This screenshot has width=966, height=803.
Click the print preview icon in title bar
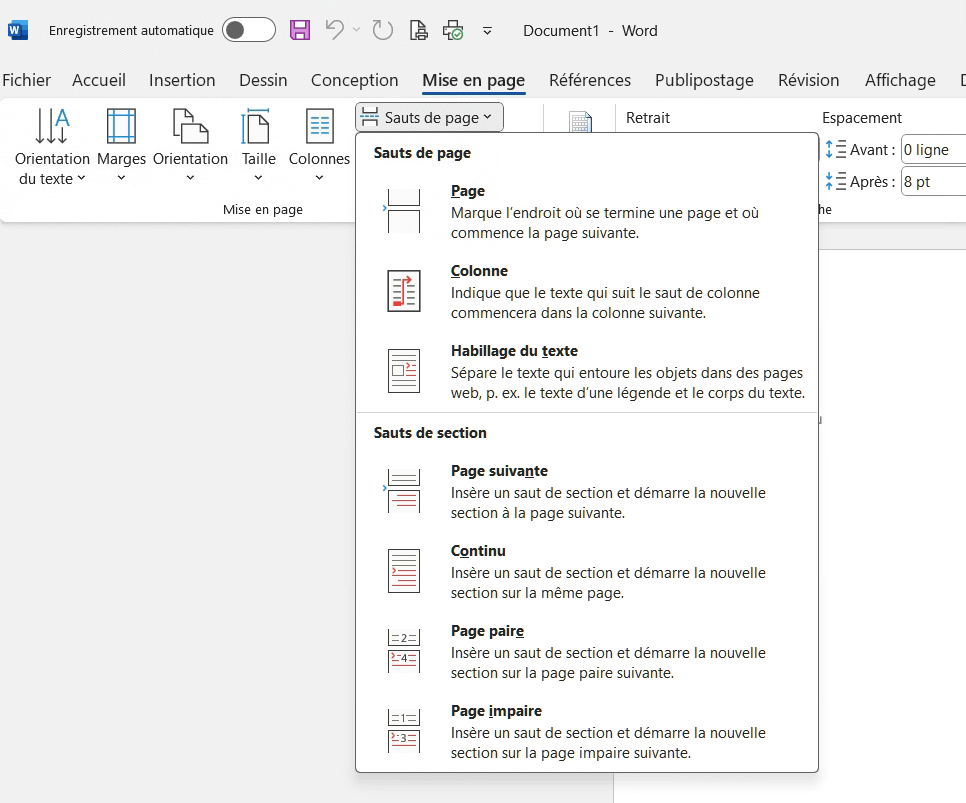420,30
